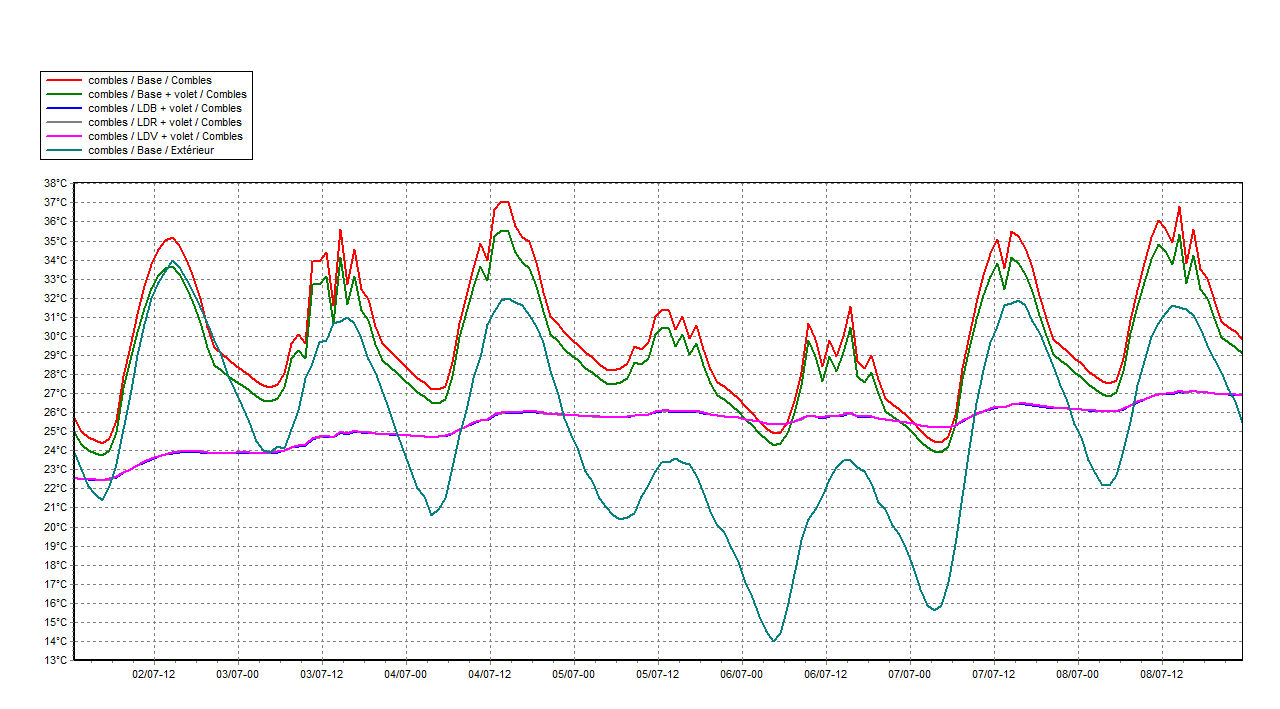Image resolution: width=1280 pixels, height=709 pixels.
Task: Click the red line swatch in the legend
Action: (63, 80)
